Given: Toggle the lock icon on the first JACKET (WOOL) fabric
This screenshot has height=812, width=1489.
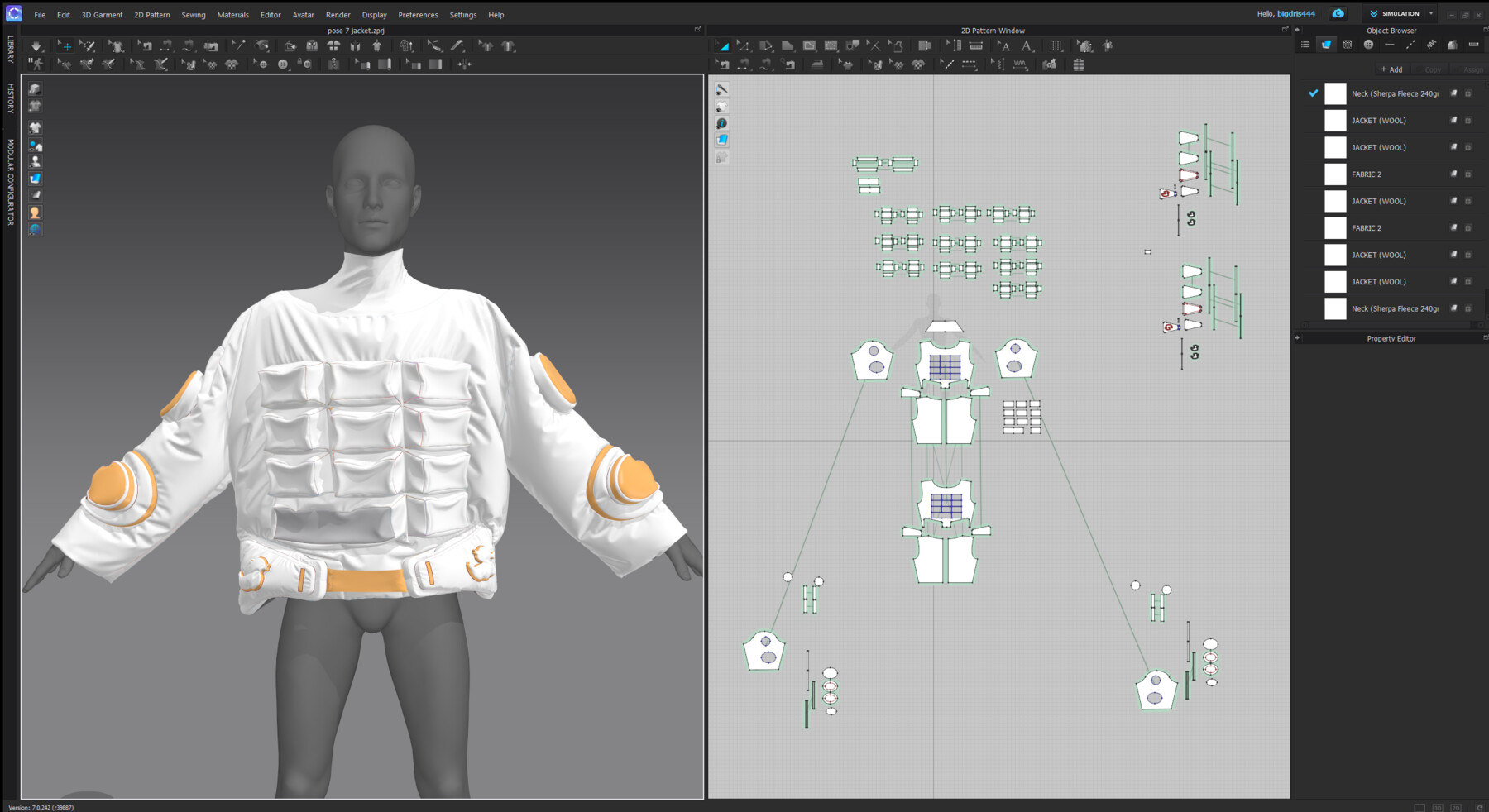Looking at the screenshot, I should 1468,120.
